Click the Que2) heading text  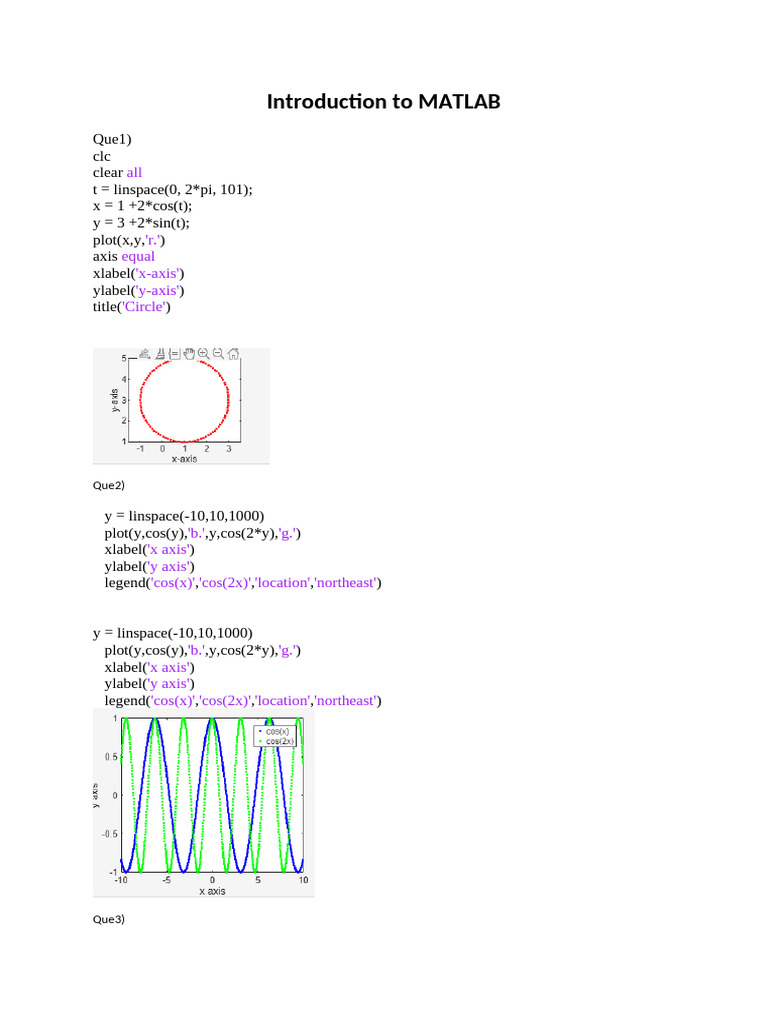[108, 485]
